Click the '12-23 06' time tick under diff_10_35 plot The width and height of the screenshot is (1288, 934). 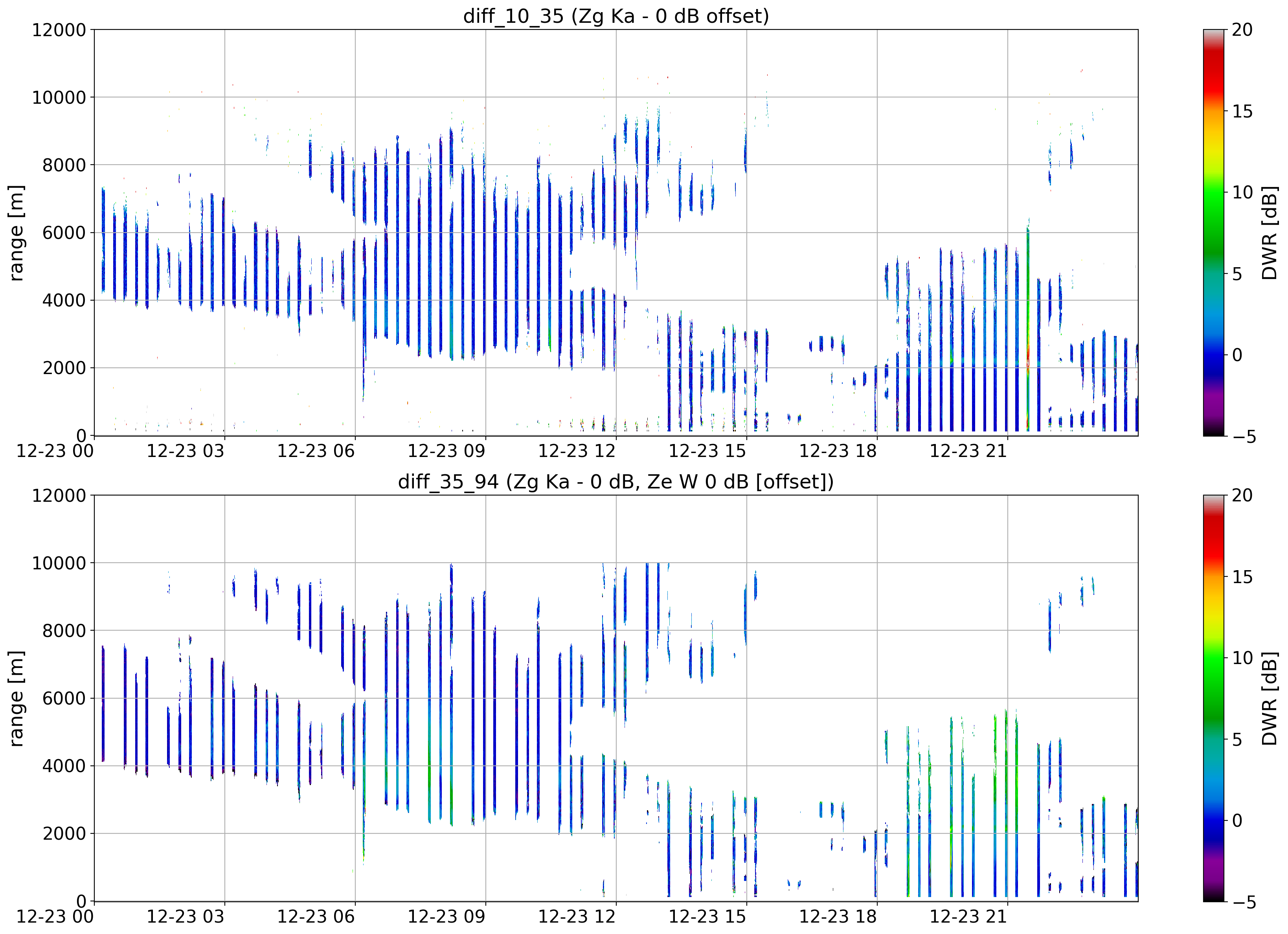click(x=316, y=451)
